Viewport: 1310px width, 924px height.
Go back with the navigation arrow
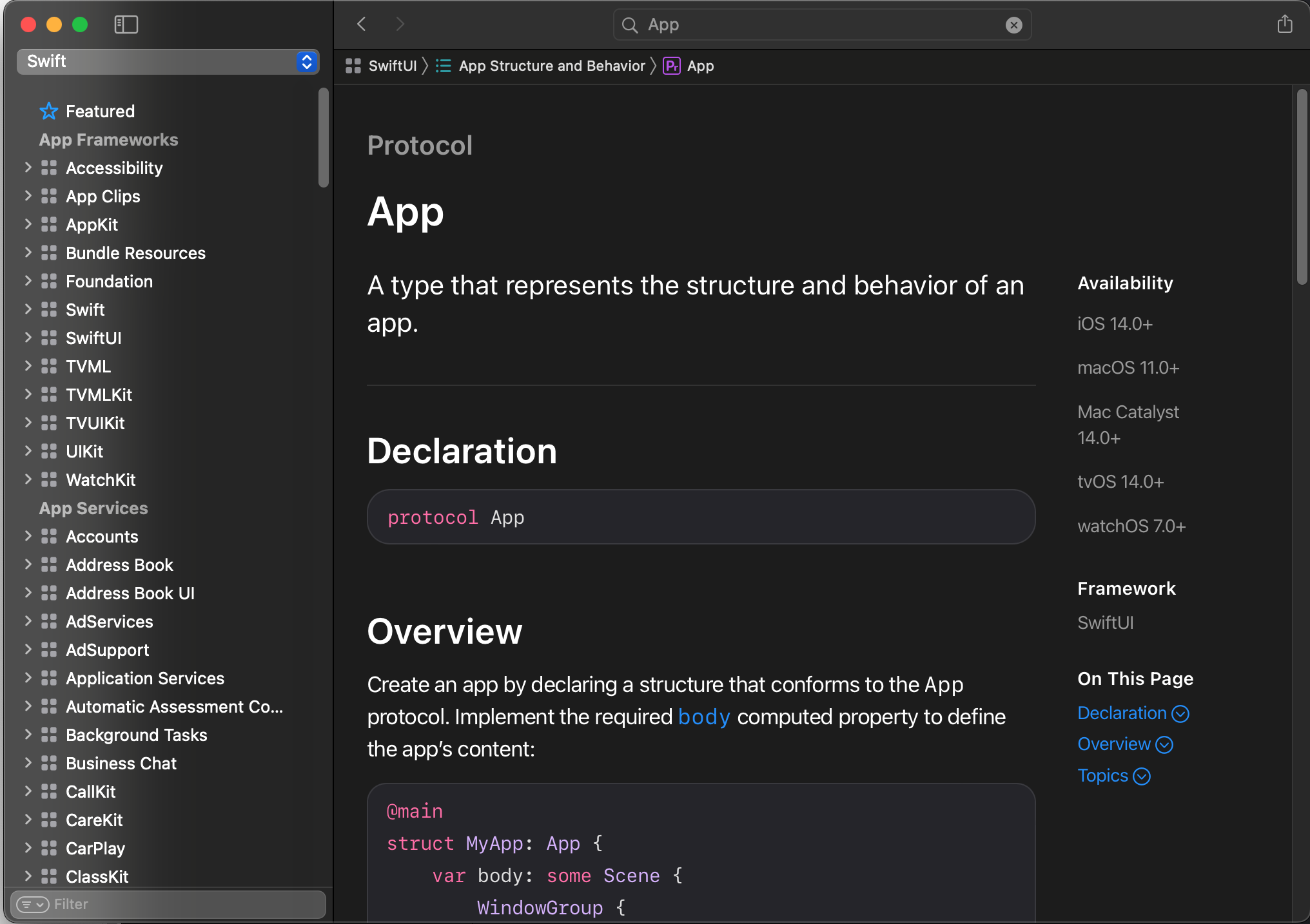coord(362,24)
